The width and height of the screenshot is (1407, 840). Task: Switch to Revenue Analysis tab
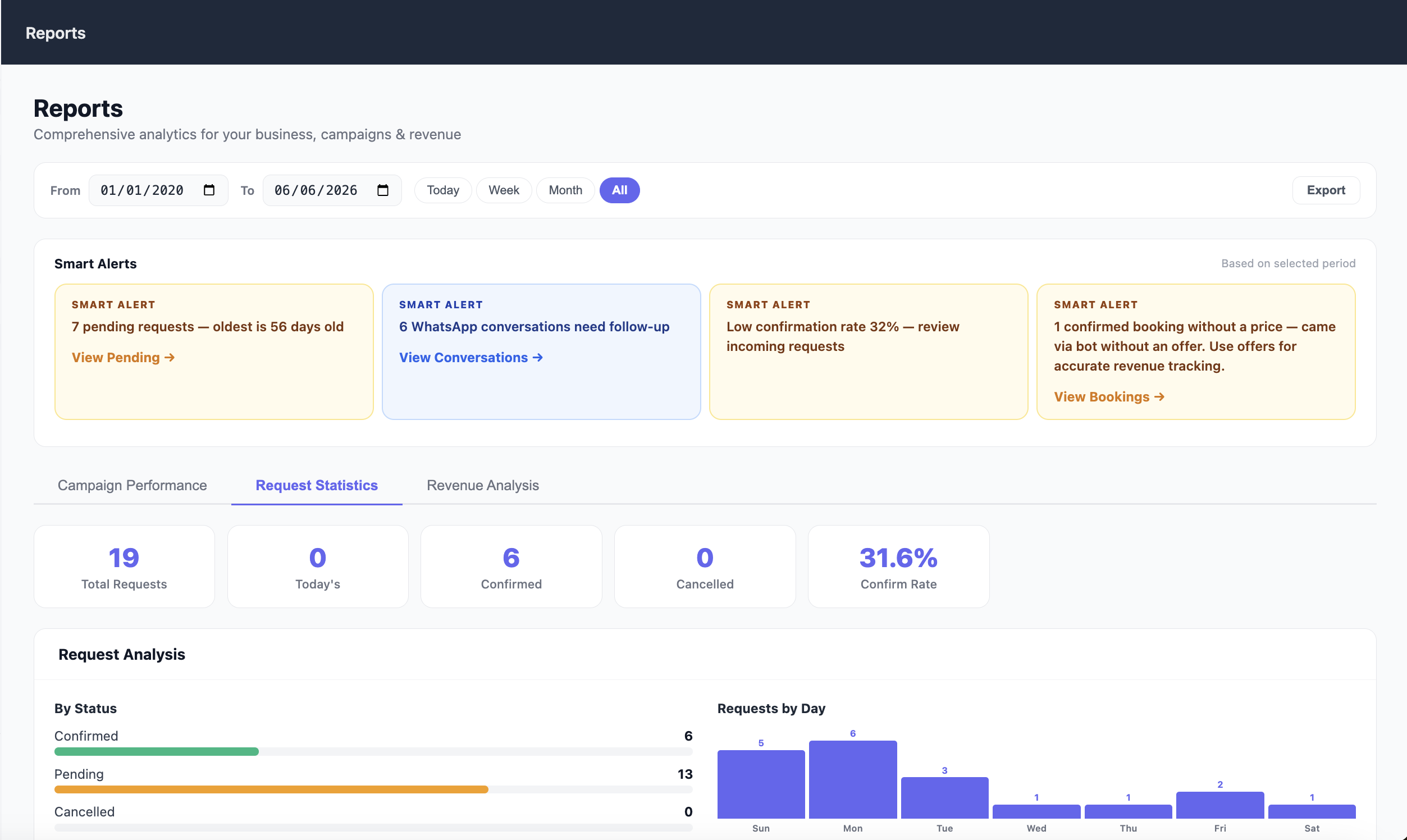pos(482,485)
